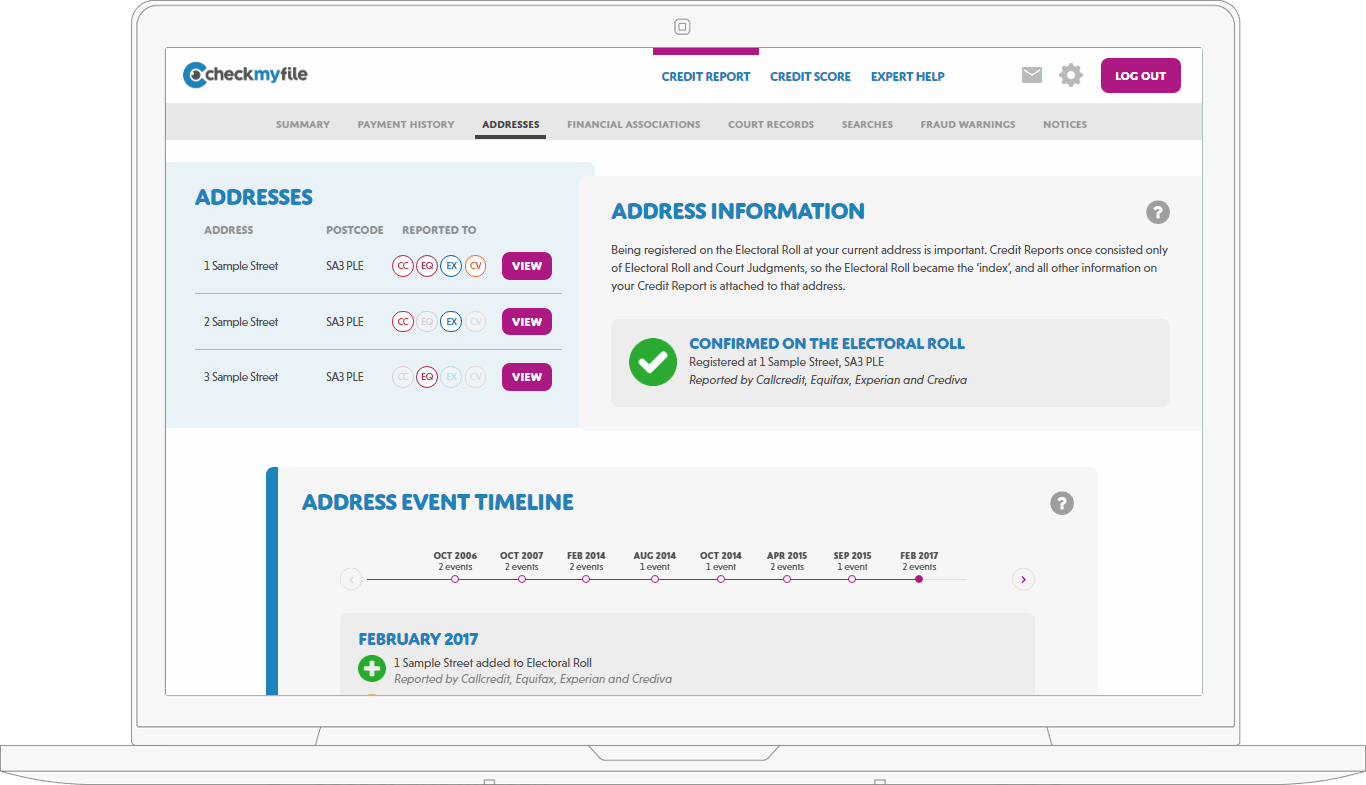The image size is (1366, 785).
Task: Click the EQ badge for 3 Sample Street
Action: point(427,377)
